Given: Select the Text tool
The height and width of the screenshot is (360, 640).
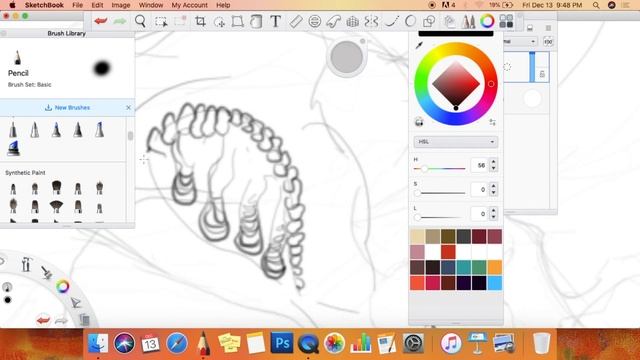Looking at the screenshot, I should pyautogui.click(x=276, y=21).
